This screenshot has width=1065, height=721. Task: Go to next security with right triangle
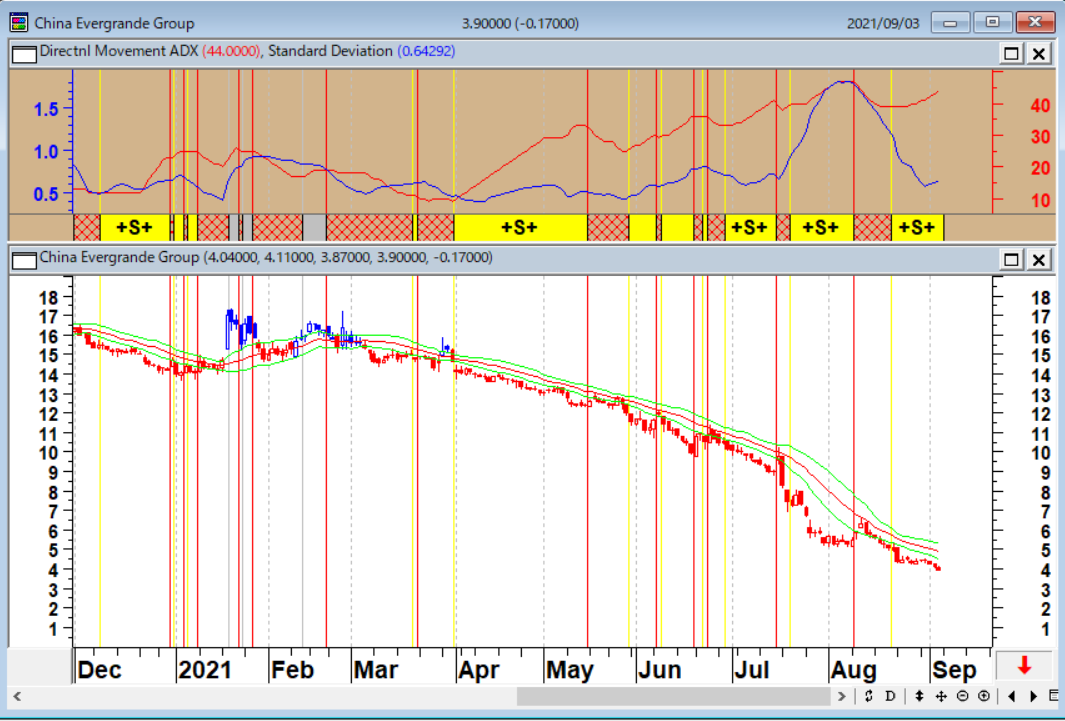pyautogui.click(x=1034, y=696)
